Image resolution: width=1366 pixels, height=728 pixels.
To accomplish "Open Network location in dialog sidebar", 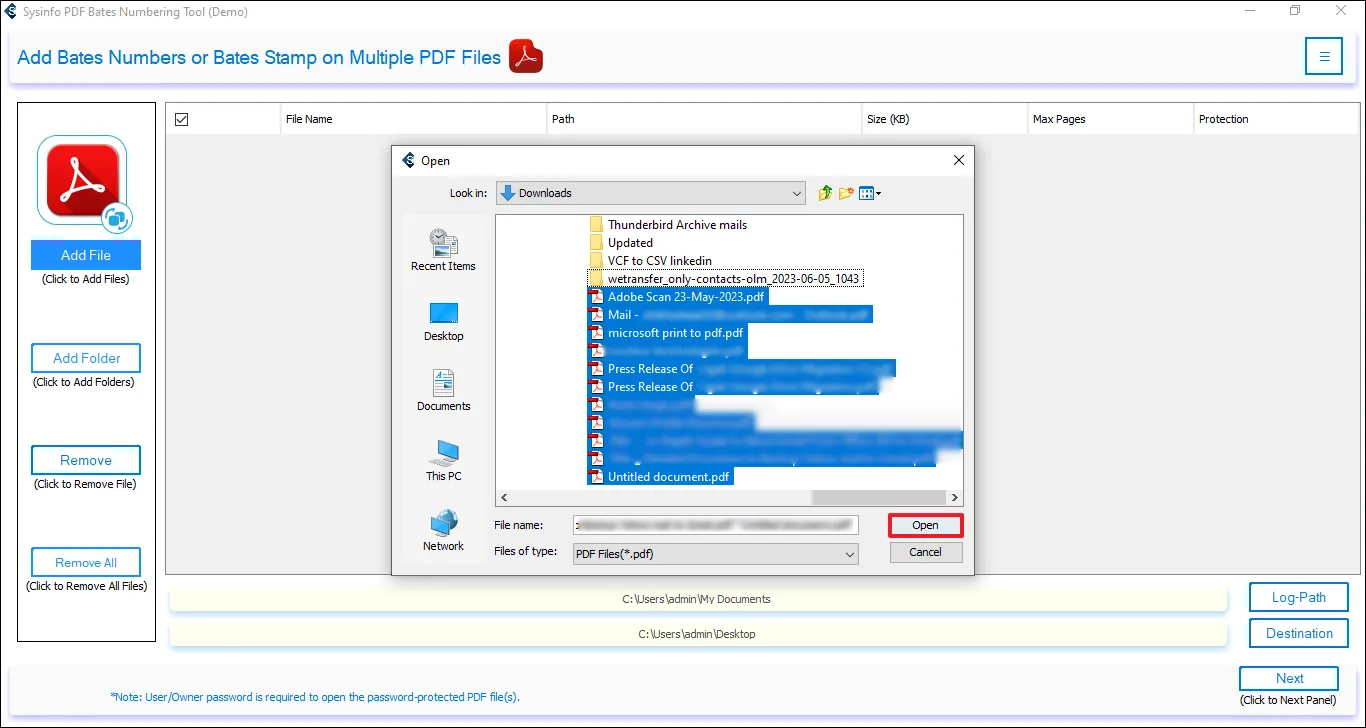I will pos(443,530).
